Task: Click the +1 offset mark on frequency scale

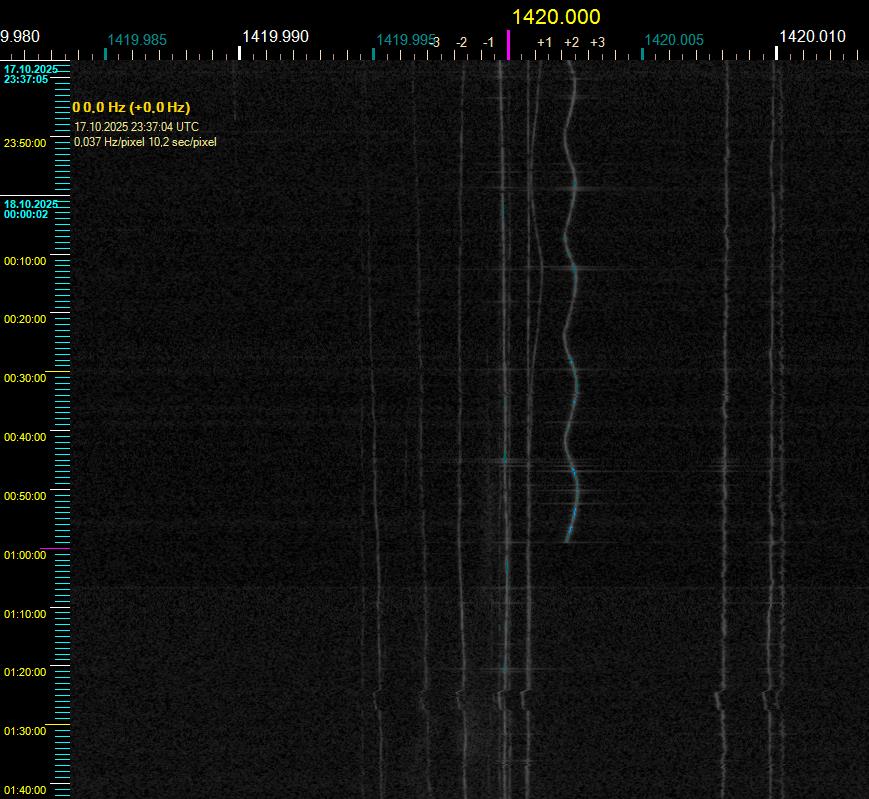Action: pyautogui.click(x=544, y=43)
